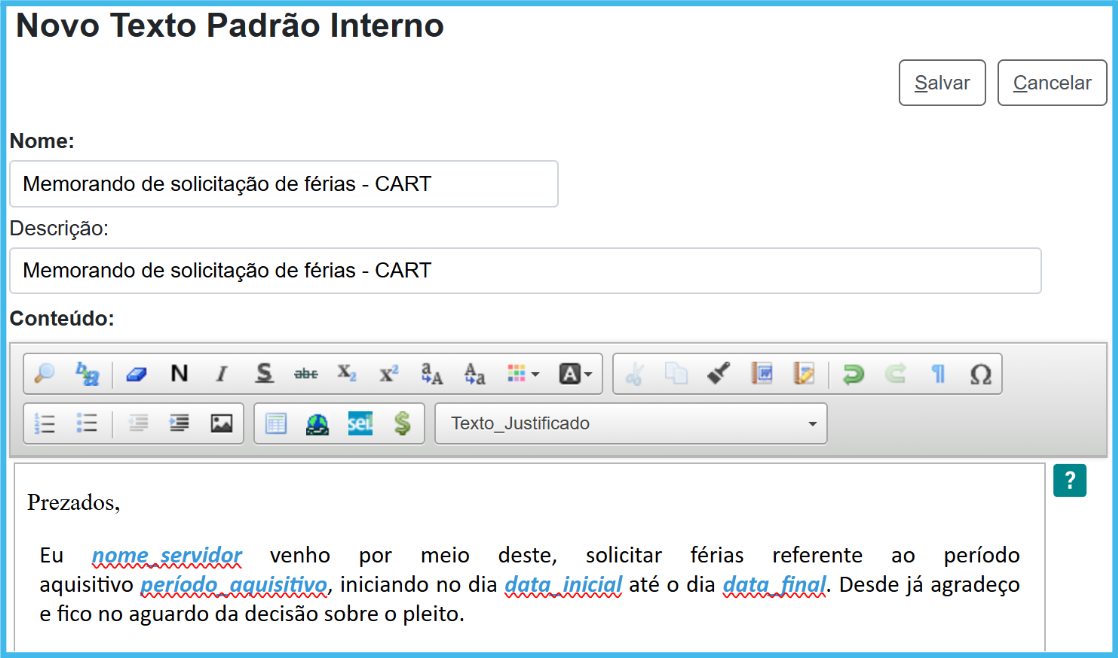Open the text color dropdown
The width and height of the screenshot is (1118, 658).
pyautogui.click(x=523, y=374)
